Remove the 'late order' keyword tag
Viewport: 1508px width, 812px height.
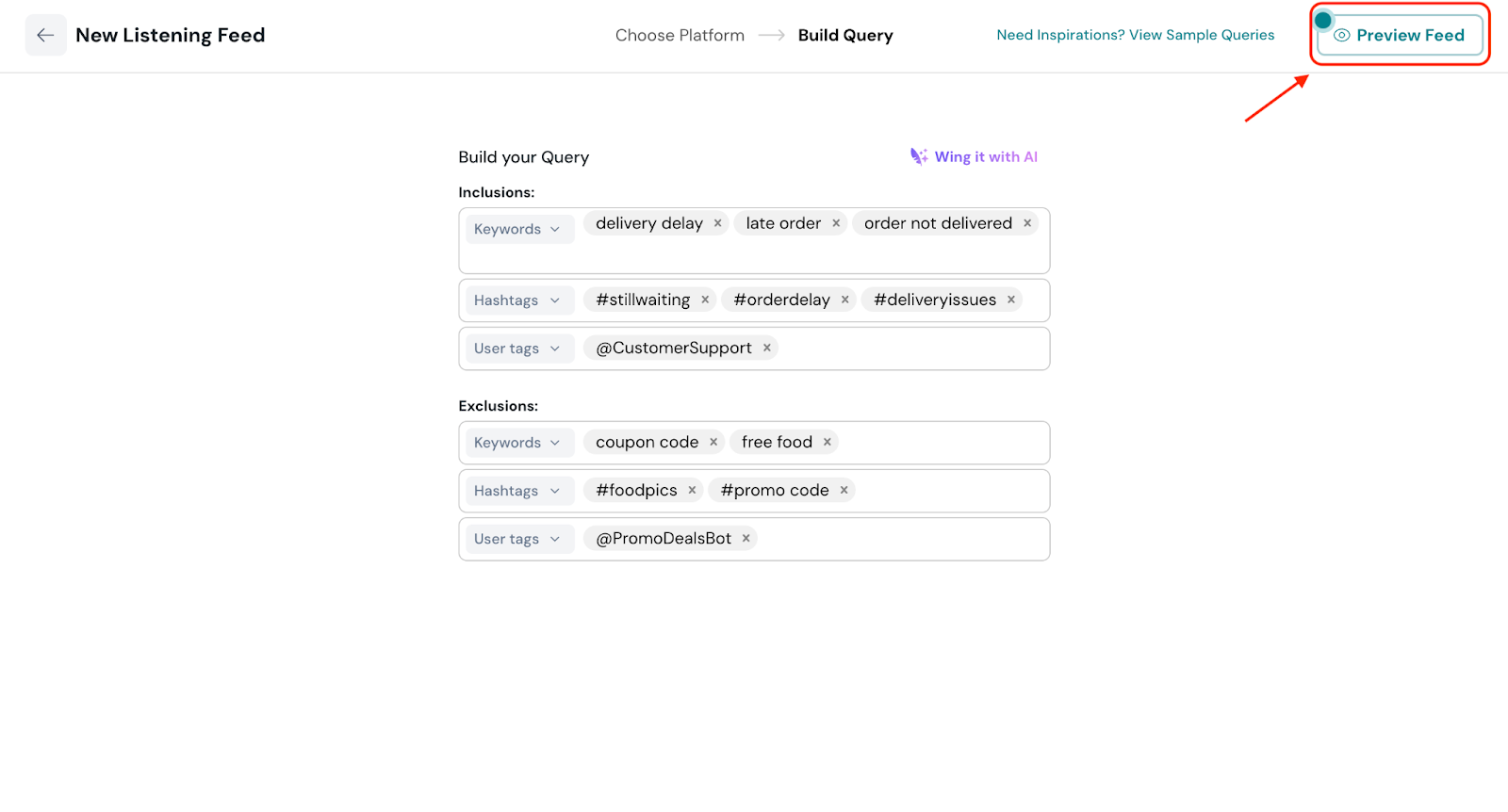[836, 223]
